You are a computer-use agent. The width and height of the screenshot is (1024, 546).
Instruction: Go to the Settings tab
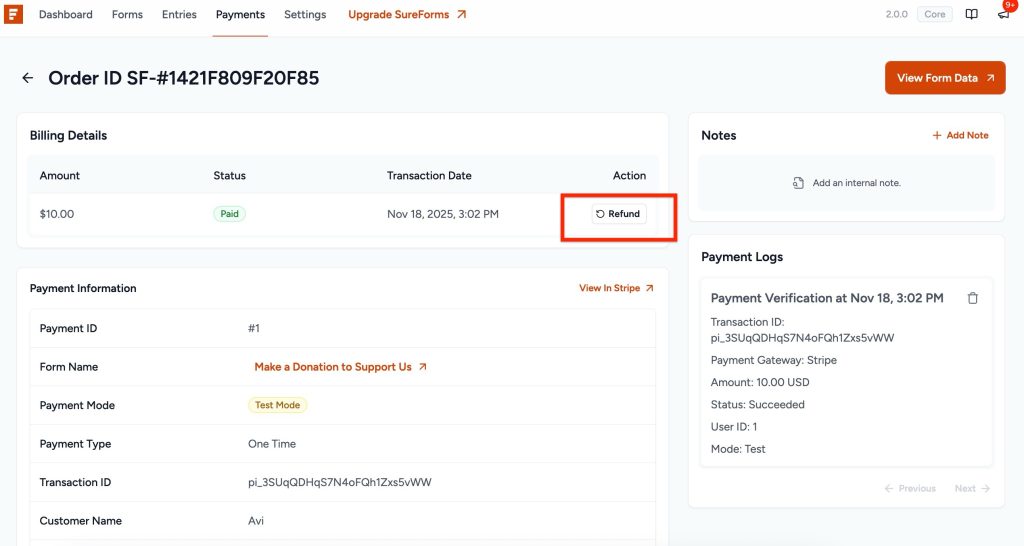click(x=305, y=15)
